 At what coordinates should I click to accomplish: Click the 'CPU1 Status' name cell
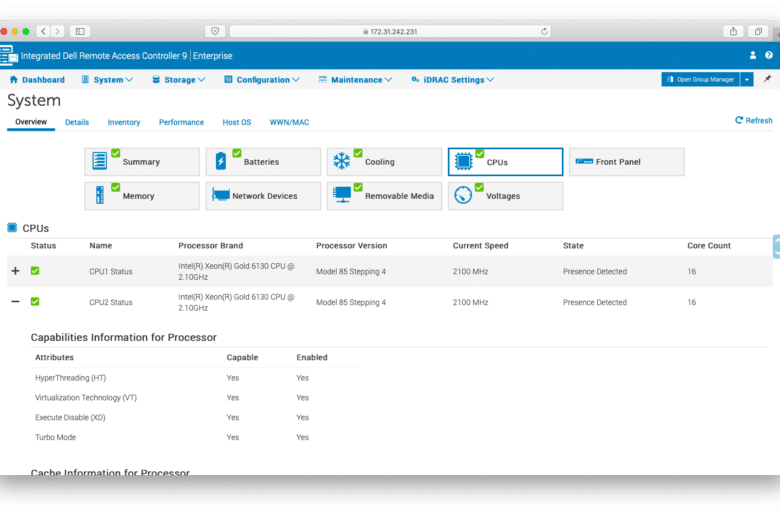tap(111, 272)
